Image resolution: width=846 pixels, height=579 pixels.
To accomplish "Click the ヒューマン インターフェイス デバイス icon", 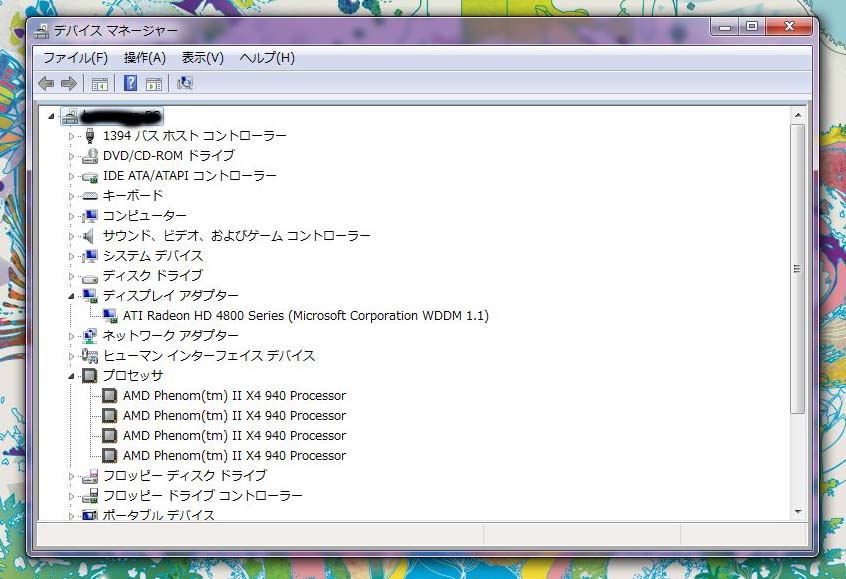I will (90, 356).
